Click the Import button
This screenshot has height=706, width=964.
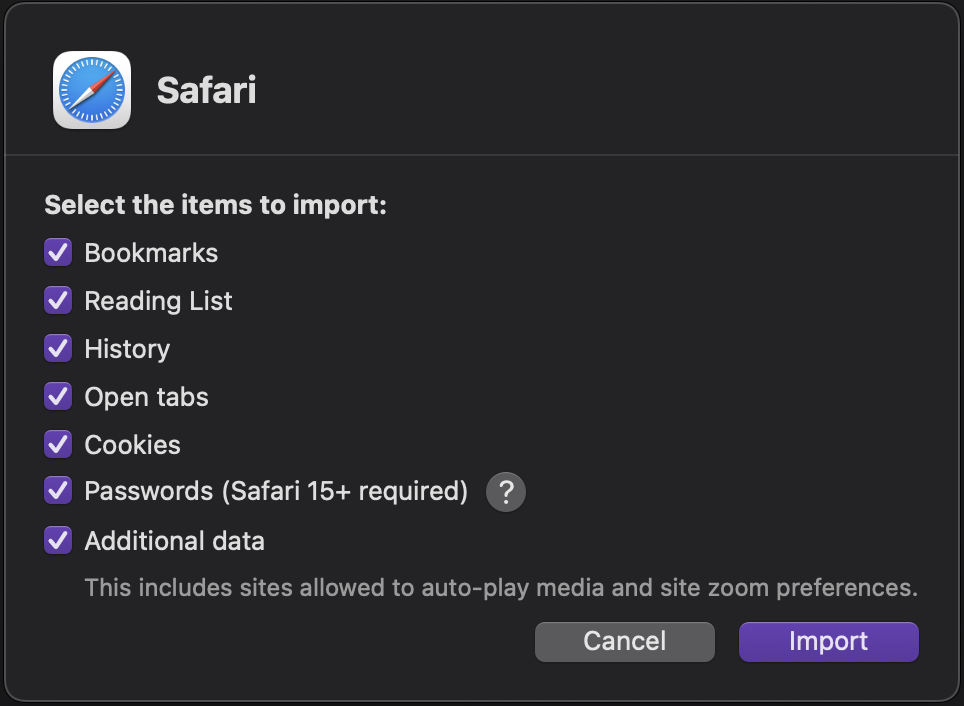click(828, 641)
